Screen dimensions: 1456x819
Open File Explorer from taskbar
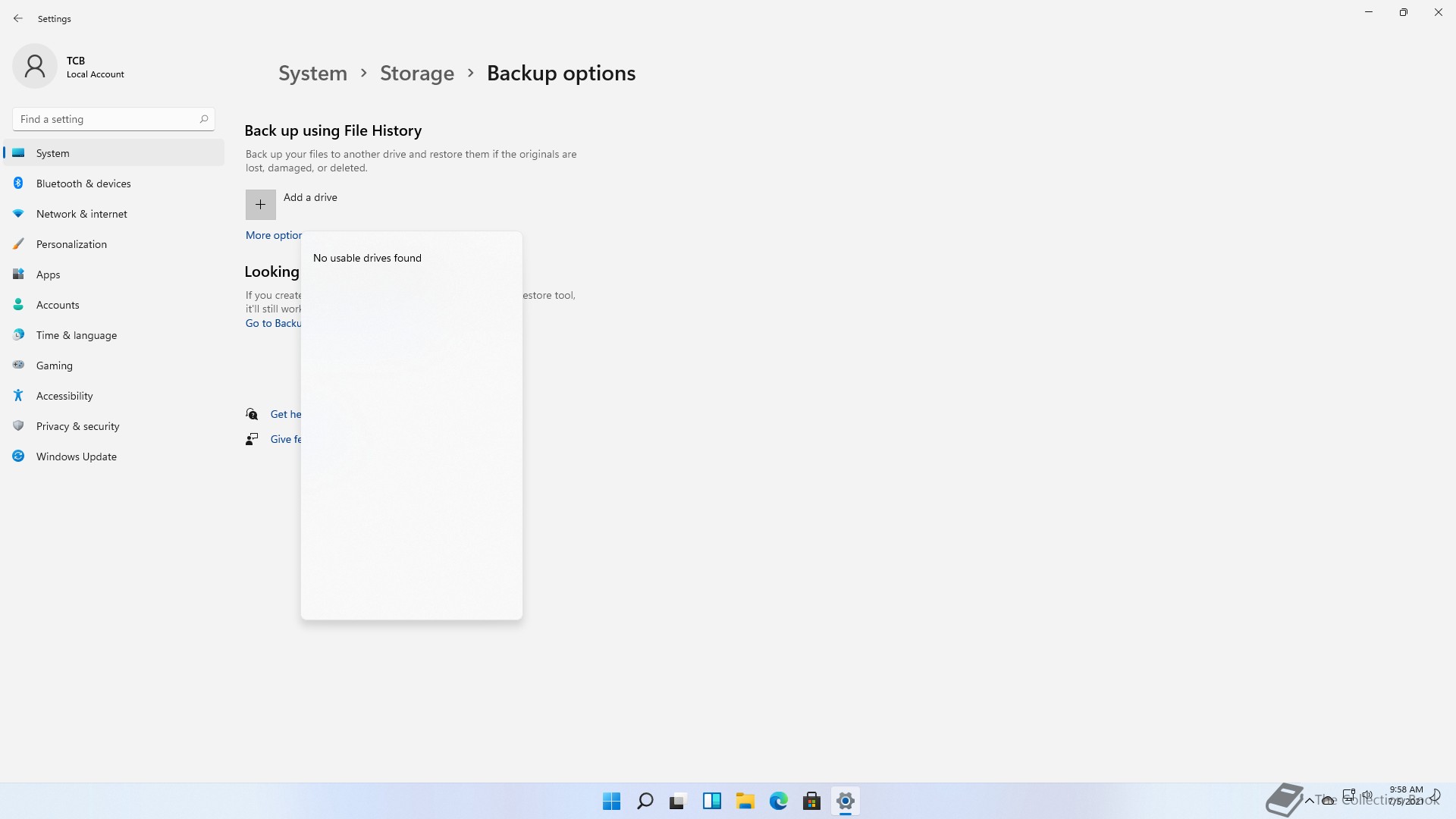click(x=745, y=801)
